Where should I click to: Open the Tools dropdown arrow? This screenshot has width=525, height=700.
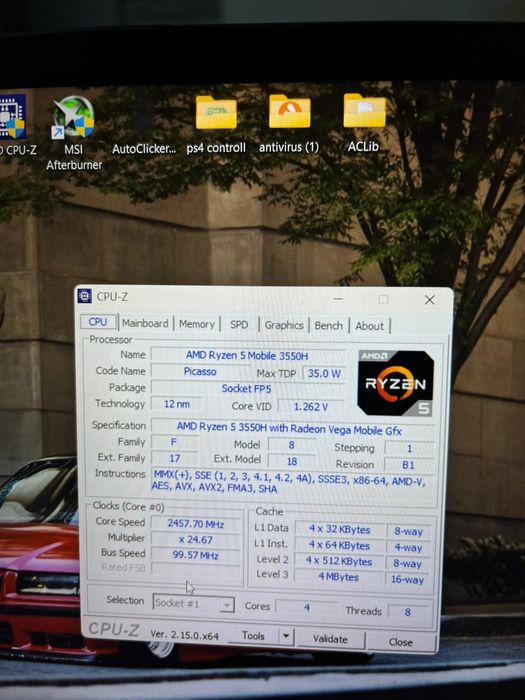(286, 636)
